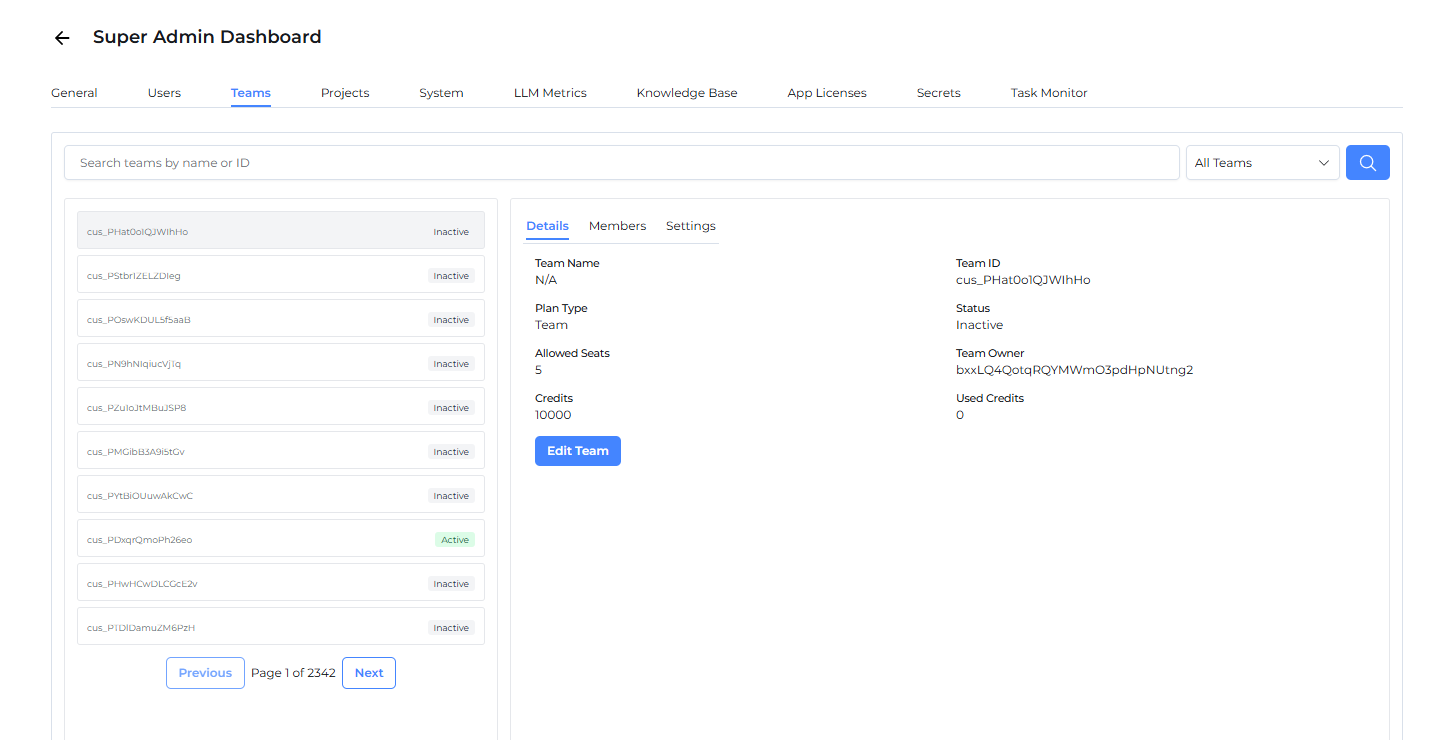Viewport: 1450px width, 740px height.
Task: Click the Super Admin Dashboard heading
Action: (x=207, y=37)
